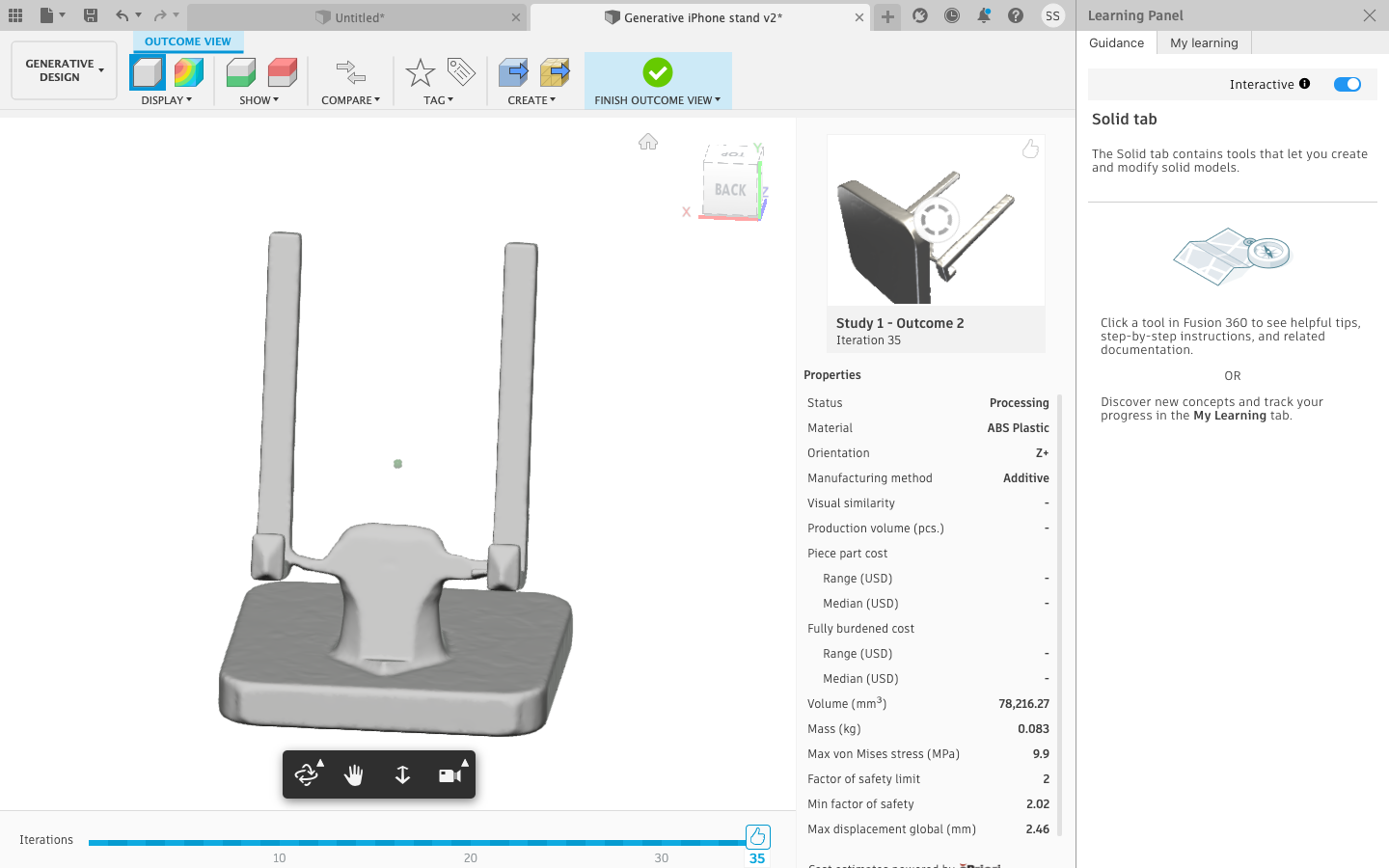The height and width of the screenshot is (868, 1389).
Task: Expand the TAG dropdown menu
Action: (x=439, y=100)
